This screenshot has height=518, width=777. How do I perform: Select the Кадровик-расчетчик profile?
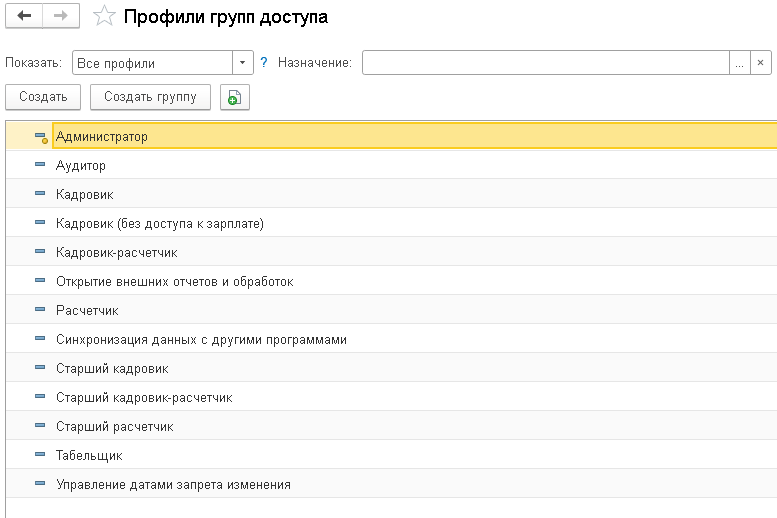coord(391,252)
